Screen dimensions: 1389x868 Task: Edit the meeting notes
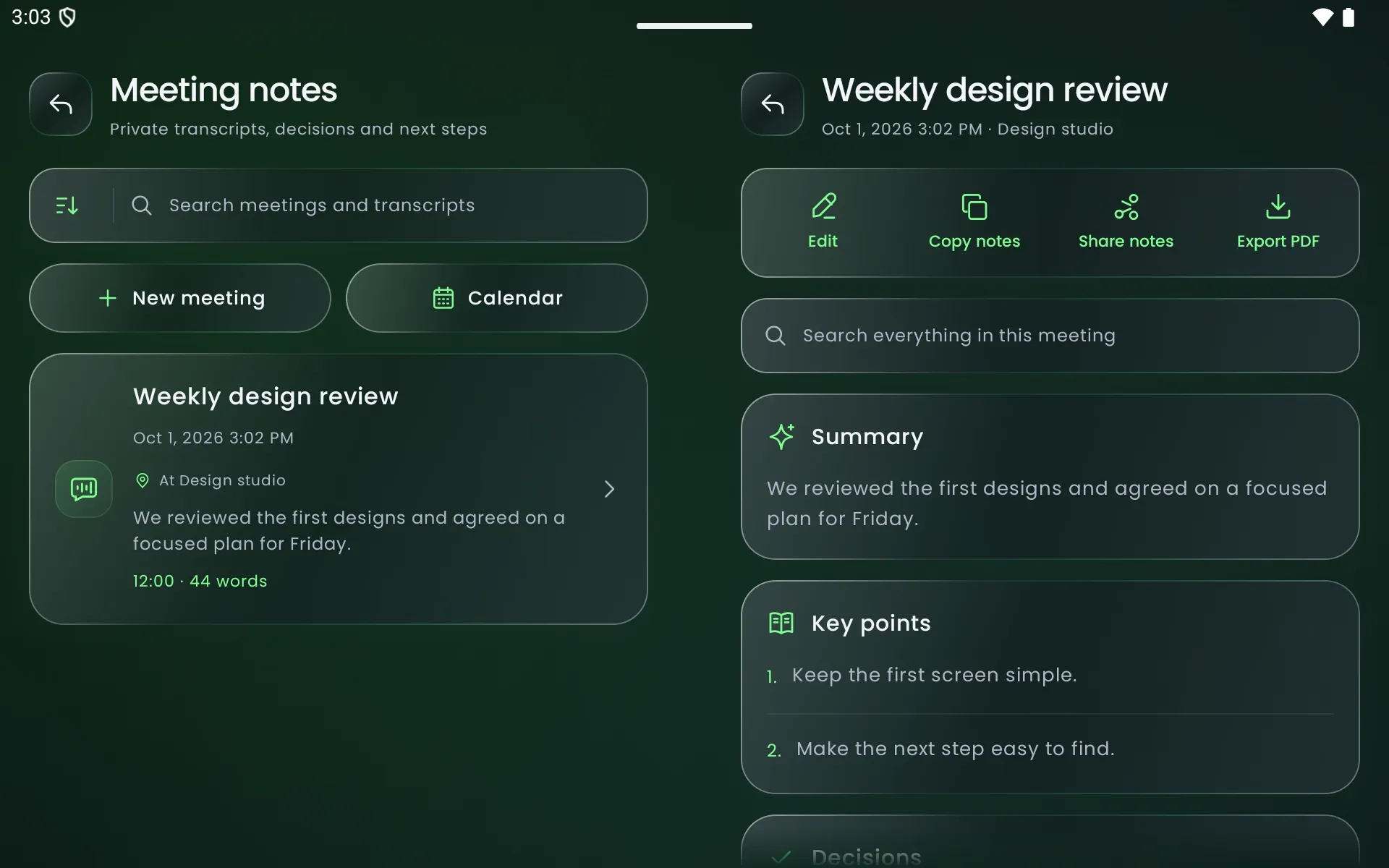tap(823, 223)
